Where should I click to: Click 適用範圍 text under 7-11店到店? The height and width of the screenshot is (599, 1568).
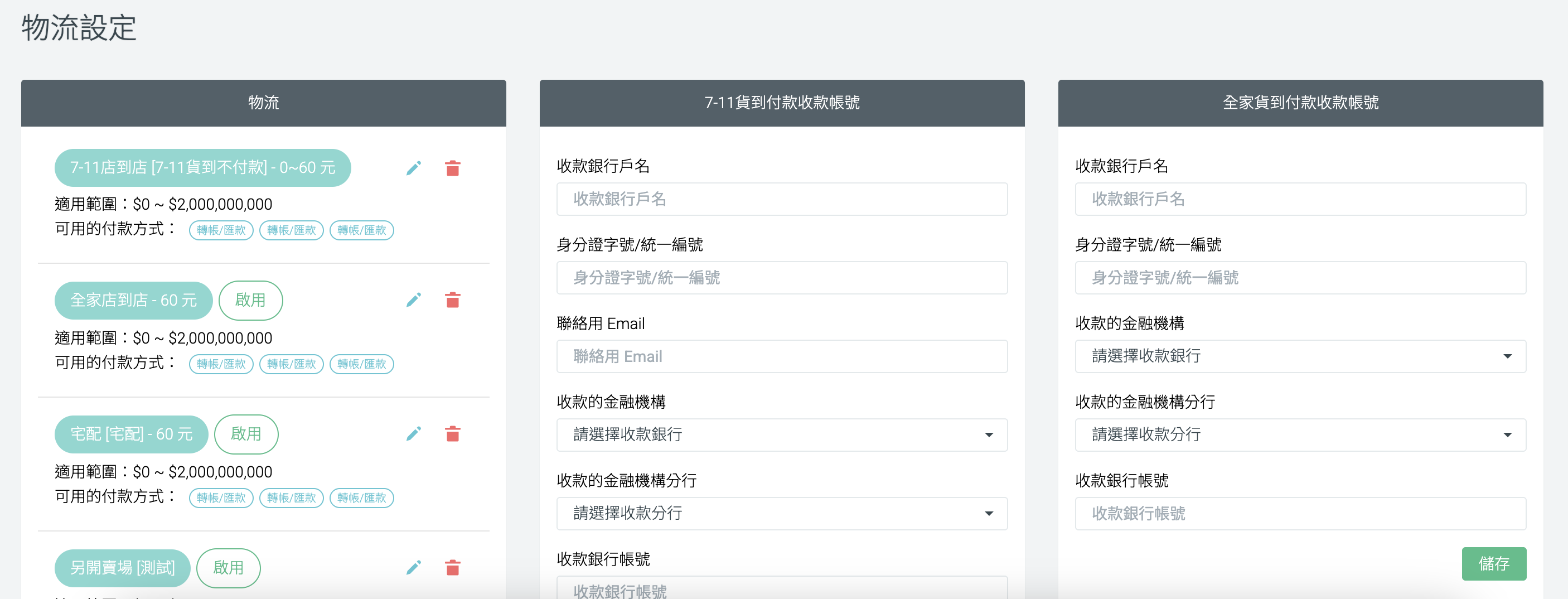coord(163,204)
